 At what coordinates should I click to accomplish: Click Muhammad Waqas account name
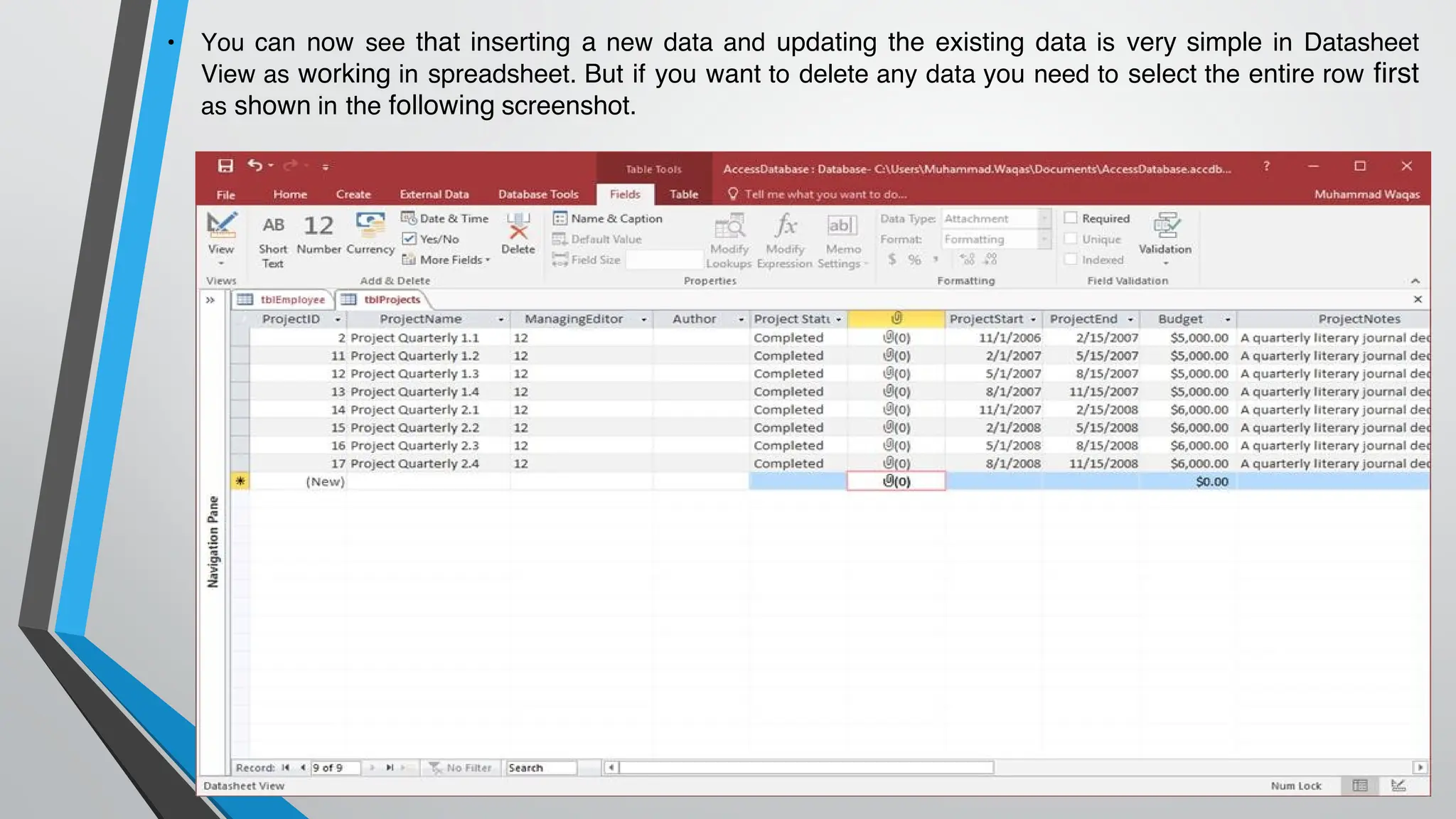click(x=1366, y=194)
